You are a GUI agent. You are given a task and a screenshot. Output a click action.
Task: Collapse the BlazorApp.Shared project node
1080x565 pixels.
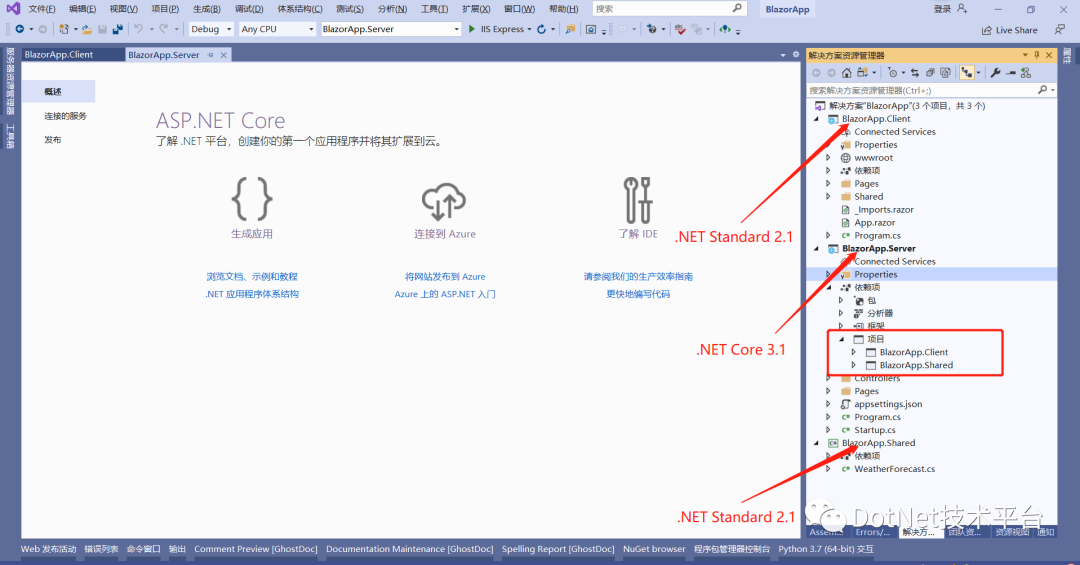pos(817,443)
